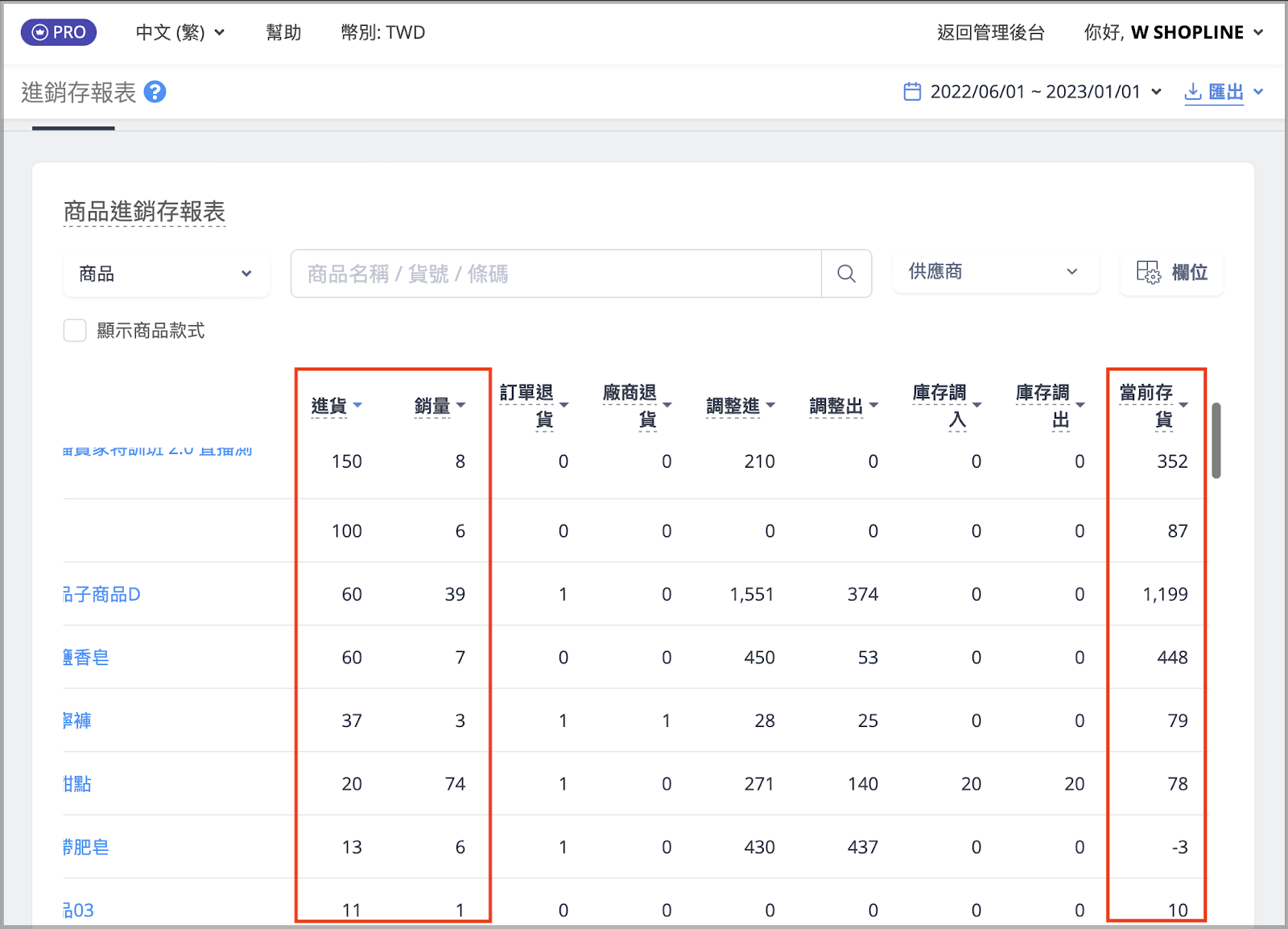Click search field 商品名稱 / 貨號 / 條碼
Screen dimensions: 1288x929
click(x=556, y=274)
